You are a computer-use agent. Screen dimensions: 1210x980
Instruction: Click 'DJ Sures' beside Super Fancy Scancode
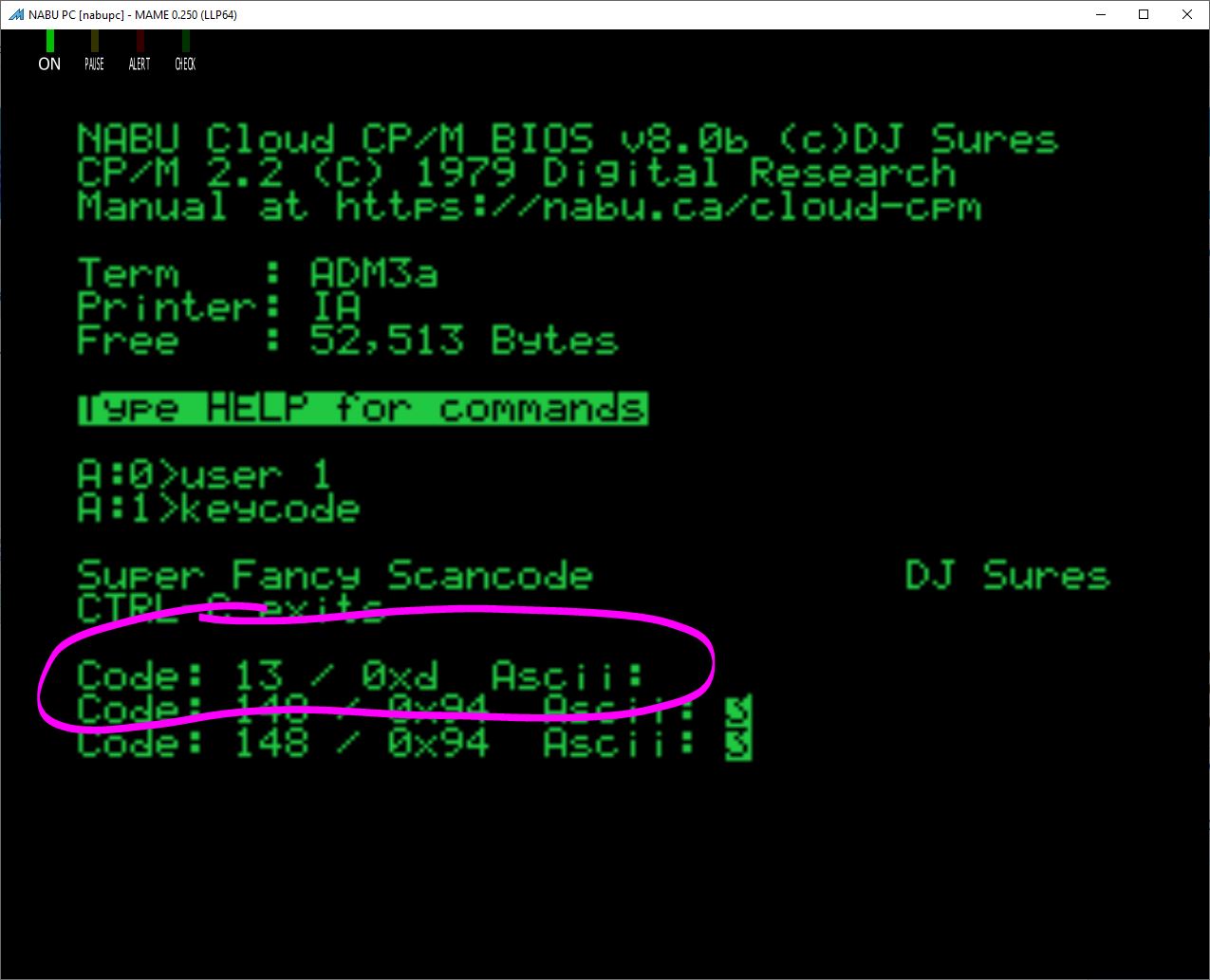[x=1007, y=576]
